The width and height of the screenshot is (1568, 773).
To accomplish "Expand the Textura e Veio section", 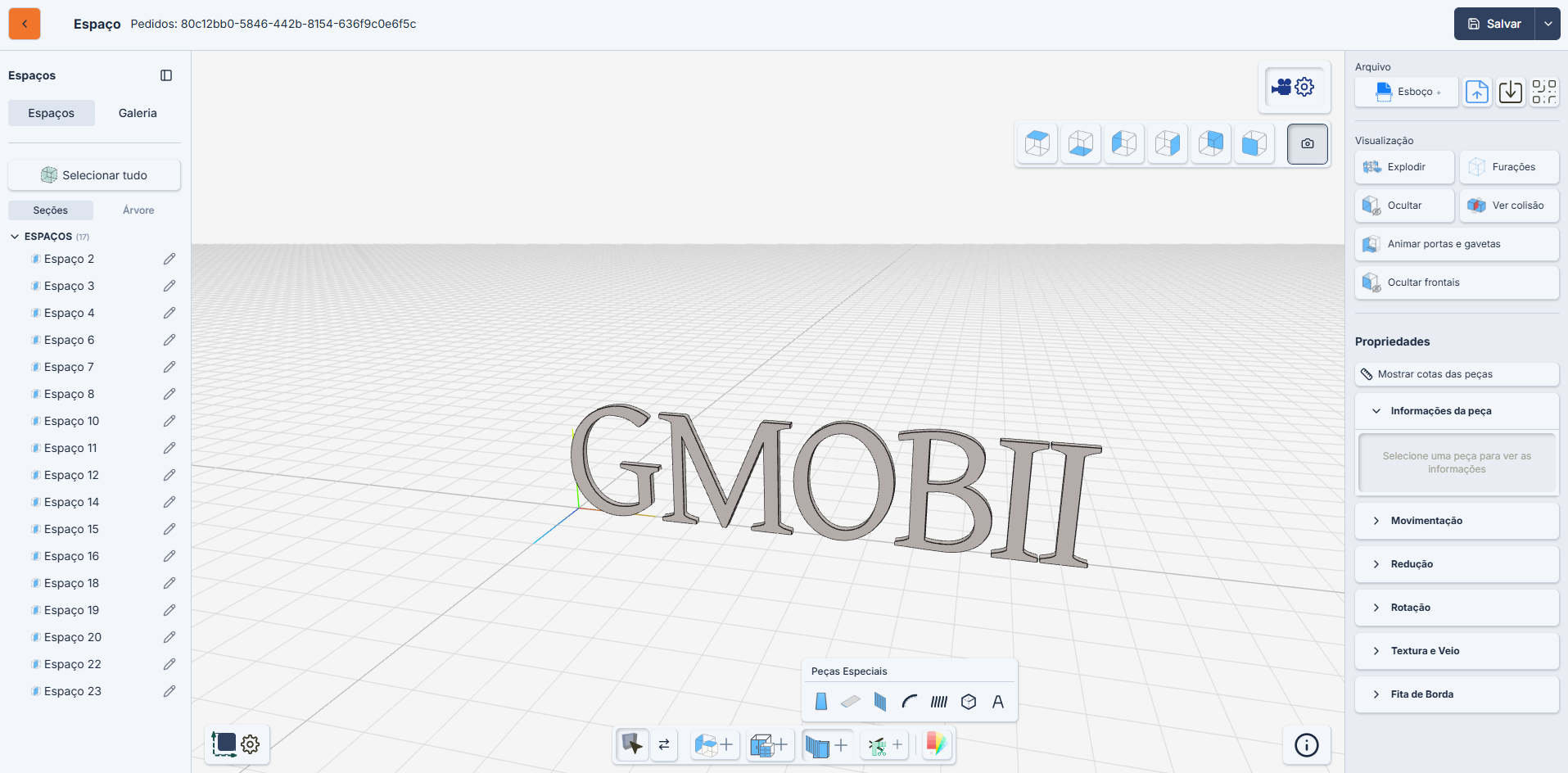I will (1457, 651).
